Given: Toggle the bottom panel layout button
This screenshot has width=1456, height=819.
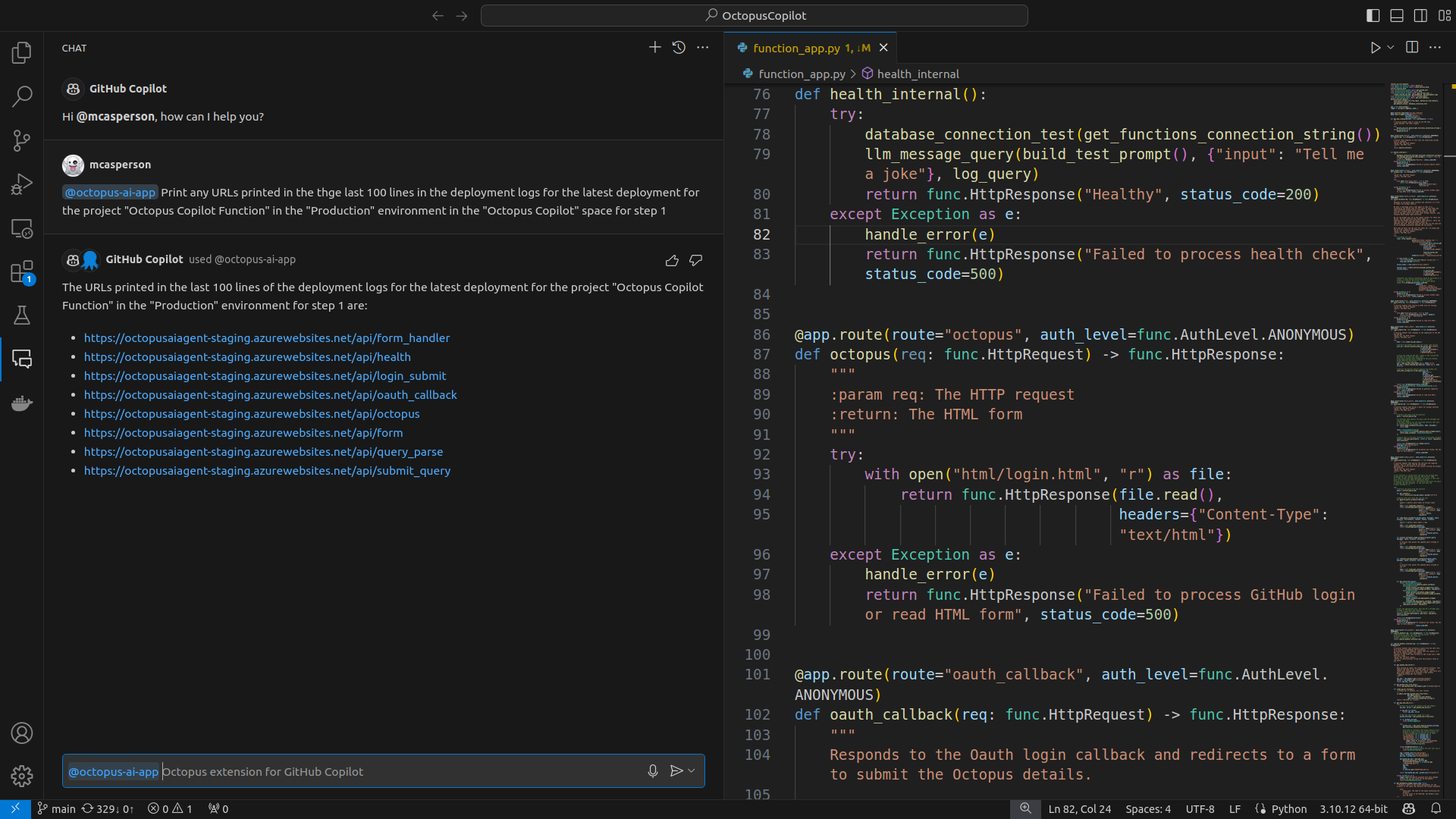Looking at the screenshot, I should (1397, 15).
